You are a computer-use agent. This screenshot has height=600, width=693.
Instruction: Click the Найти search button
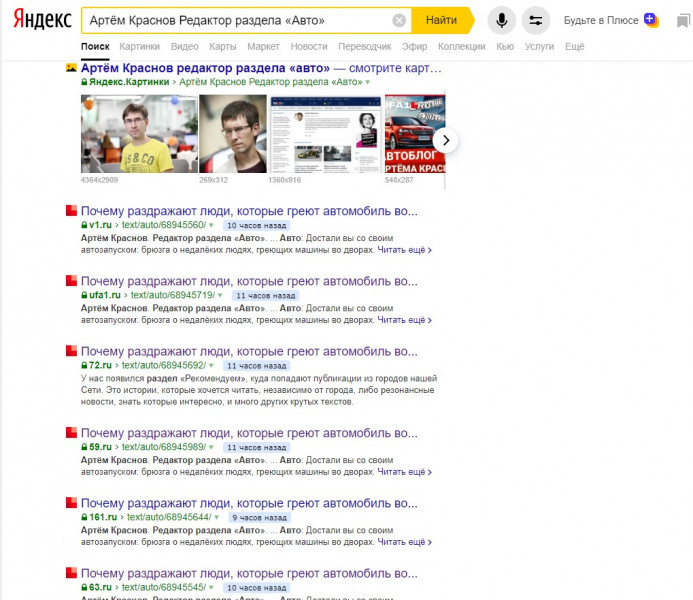441,20
